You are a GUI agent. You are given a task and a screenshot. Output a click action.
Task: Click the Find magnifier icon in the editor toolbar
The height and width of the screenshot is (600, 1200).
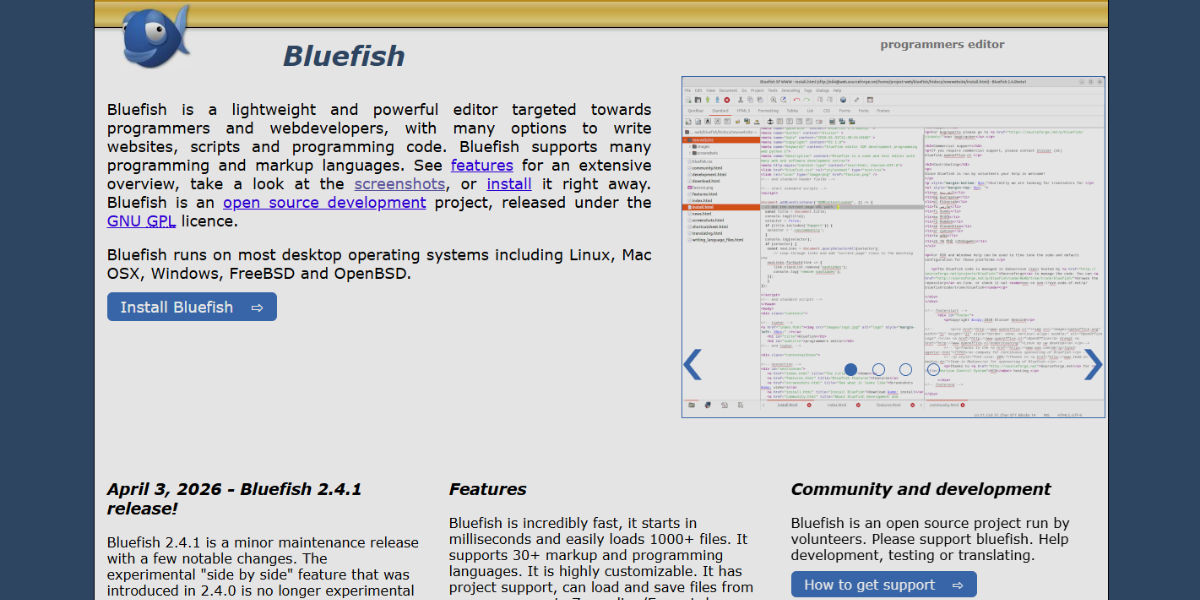[773, 99]
